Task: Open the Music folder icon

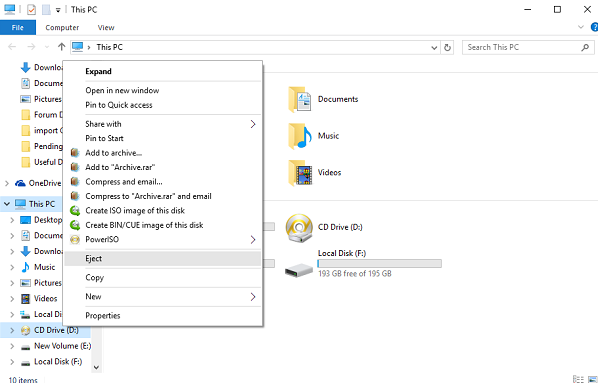Action: pos(300,136)
